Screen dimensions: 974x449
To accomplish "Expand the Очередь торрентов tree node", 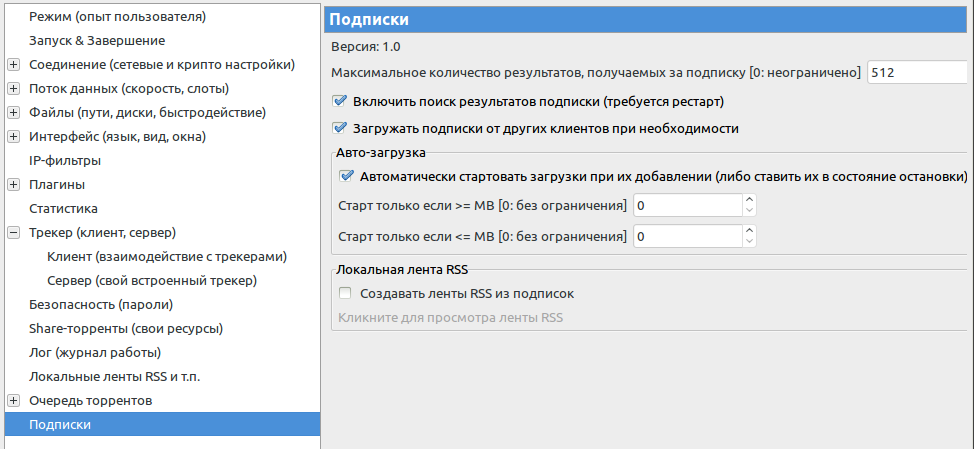I will point(14,401).
